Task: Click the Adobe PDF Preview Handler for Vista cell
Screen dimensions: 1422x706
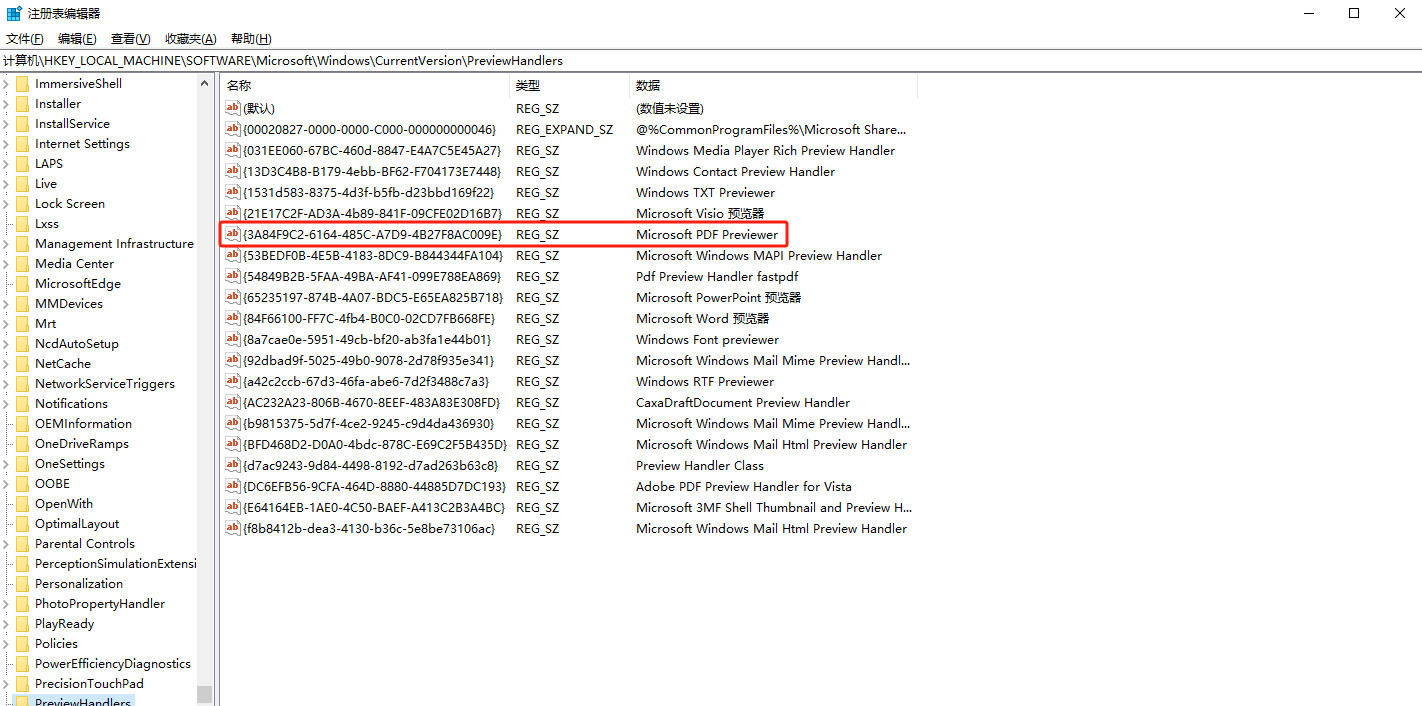Action: coord(744,486)
